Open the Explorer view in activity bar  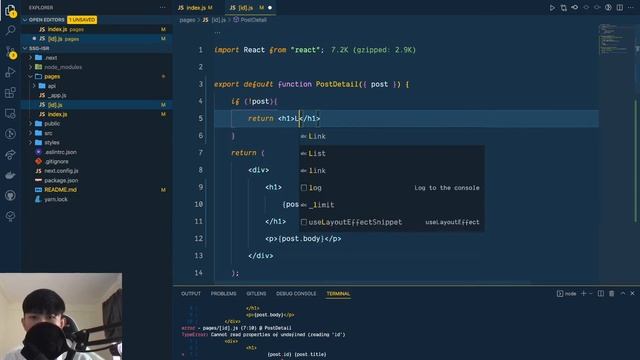coord(11,11)
